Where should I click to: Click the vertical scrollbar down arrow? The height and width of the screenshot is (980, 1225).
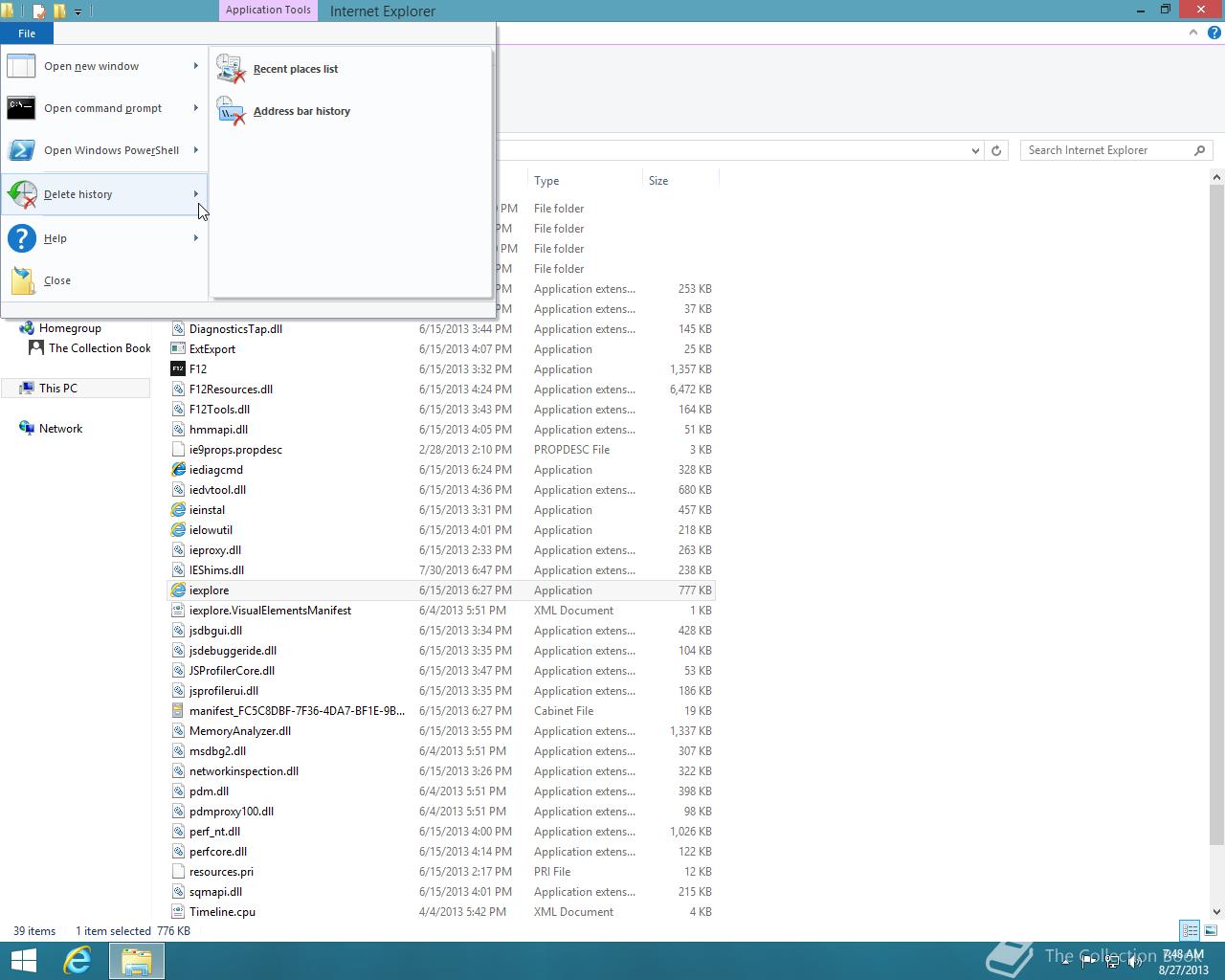click(1217, 912)
